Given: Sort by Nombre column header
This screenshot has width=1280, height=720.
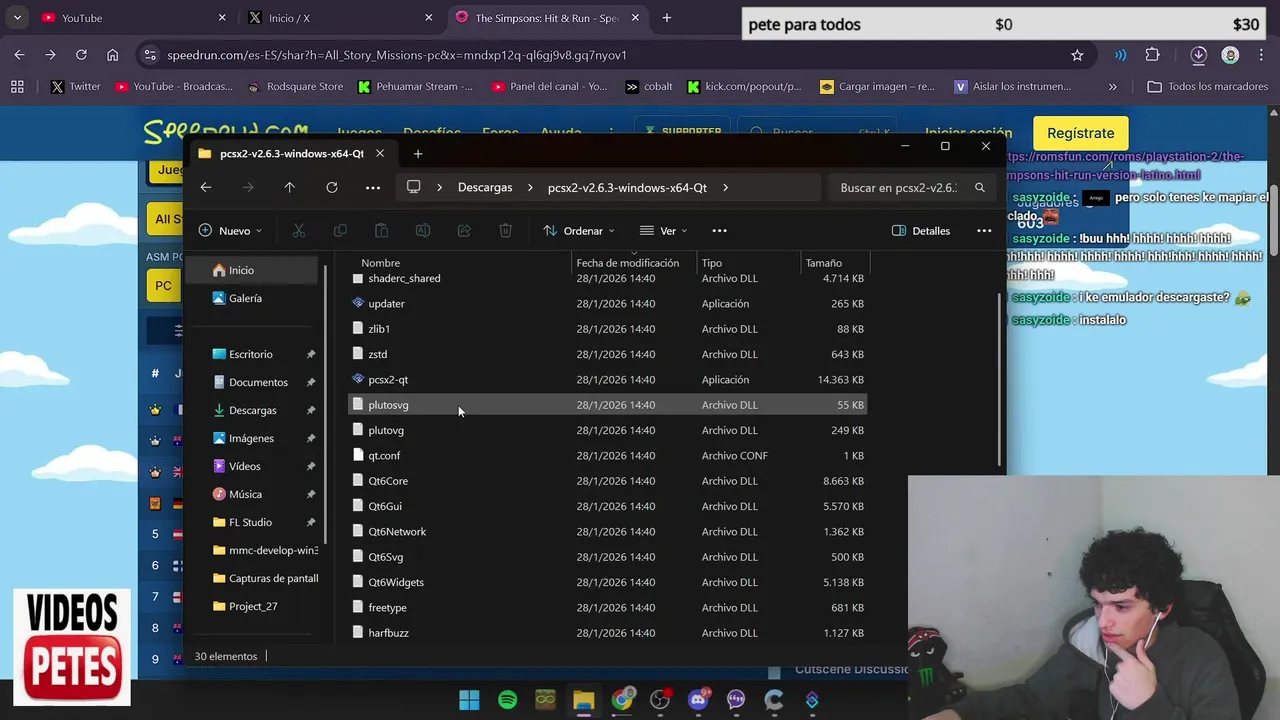Looking at the screenshot, I should pos(380,263).
